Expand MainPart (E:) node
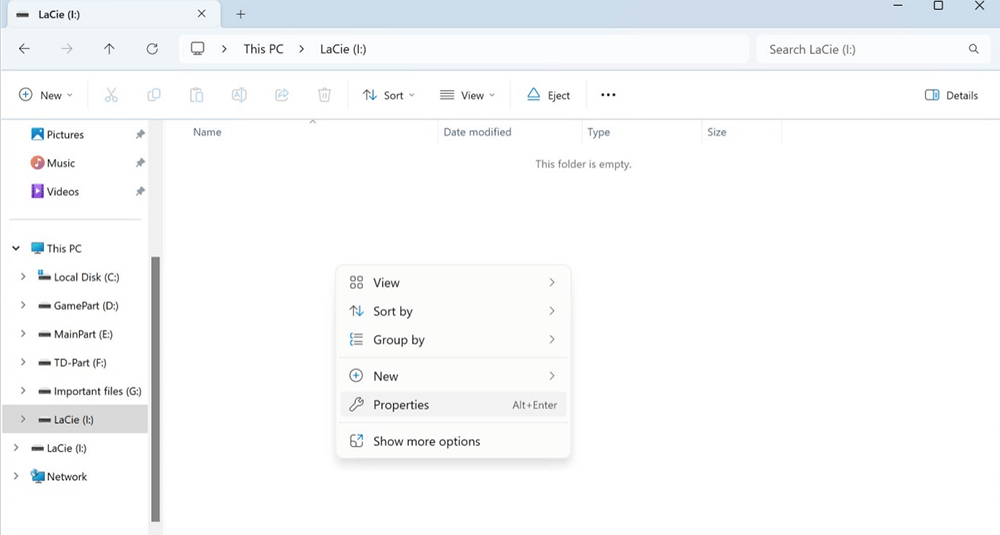Screen dimensions: 1000x535 point(23,334)
